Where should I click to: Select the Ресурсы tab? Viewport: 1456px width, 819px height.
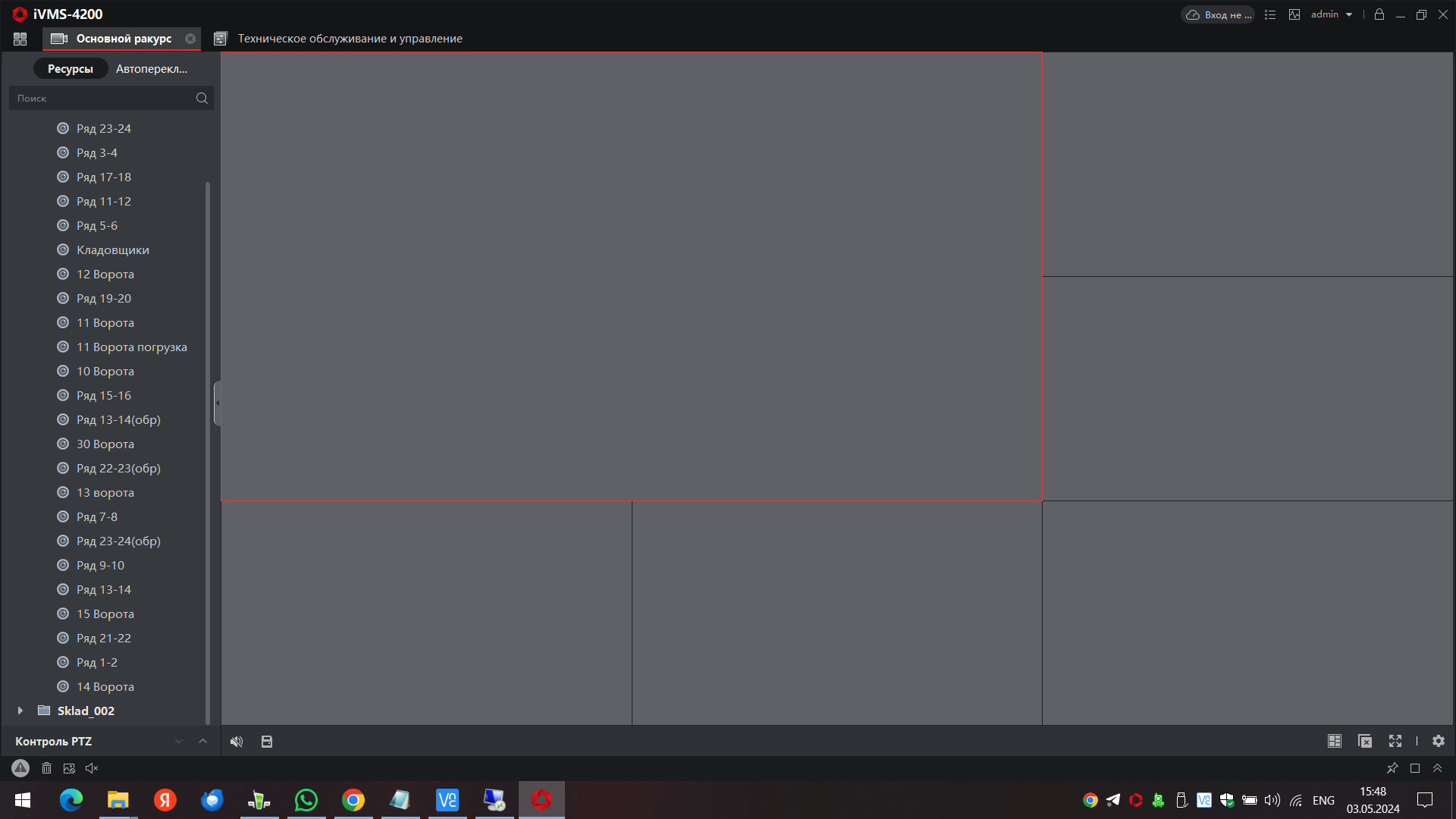(x=70, y=69)
